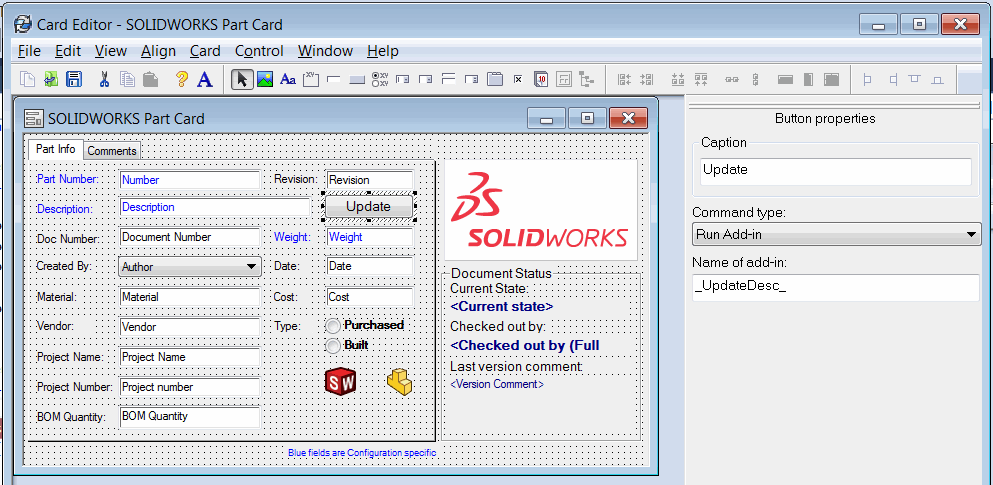This screenshot has width=993, height=485.
Task: Click the SOLIDWORKS logo image
Action: coord(541,210)
